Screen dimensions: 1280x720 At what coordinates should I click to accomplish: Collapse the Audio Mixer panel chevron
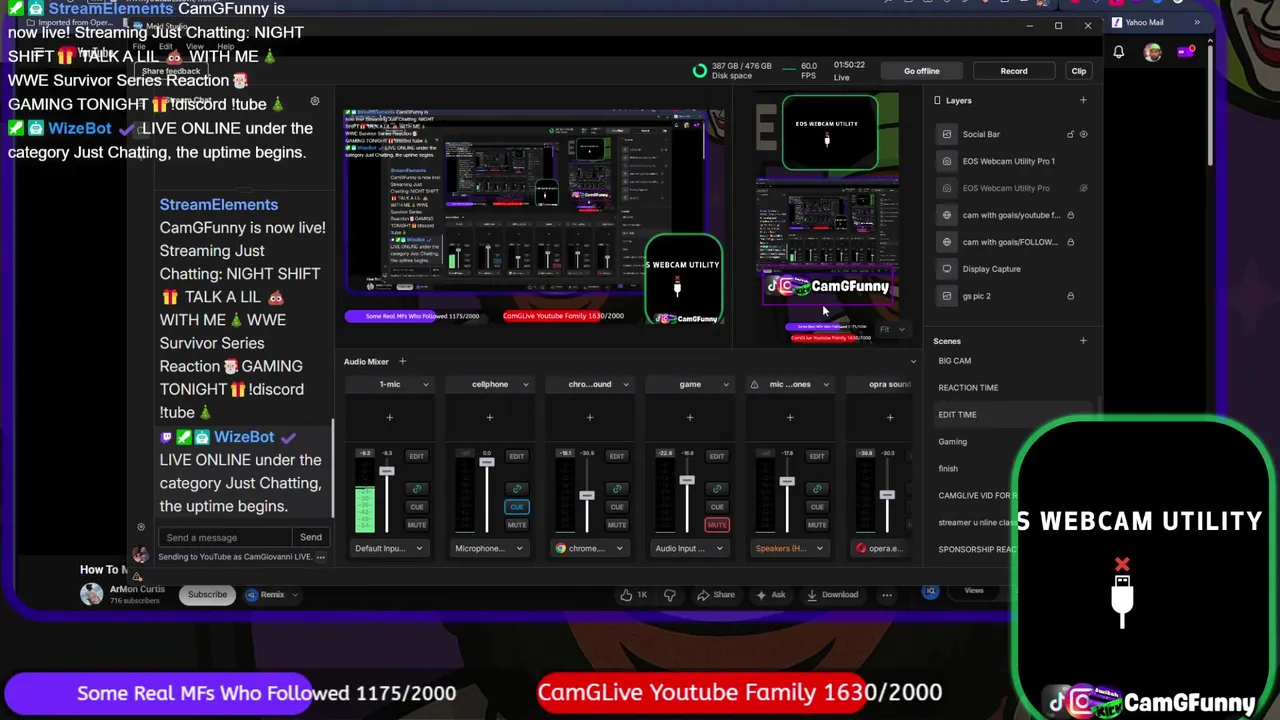point(913,361)
